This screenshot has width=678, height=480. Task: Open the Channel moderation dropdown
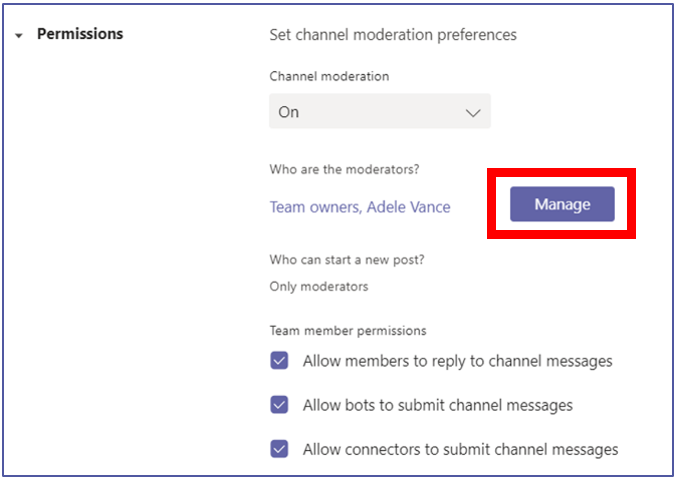tap(380, 111)
